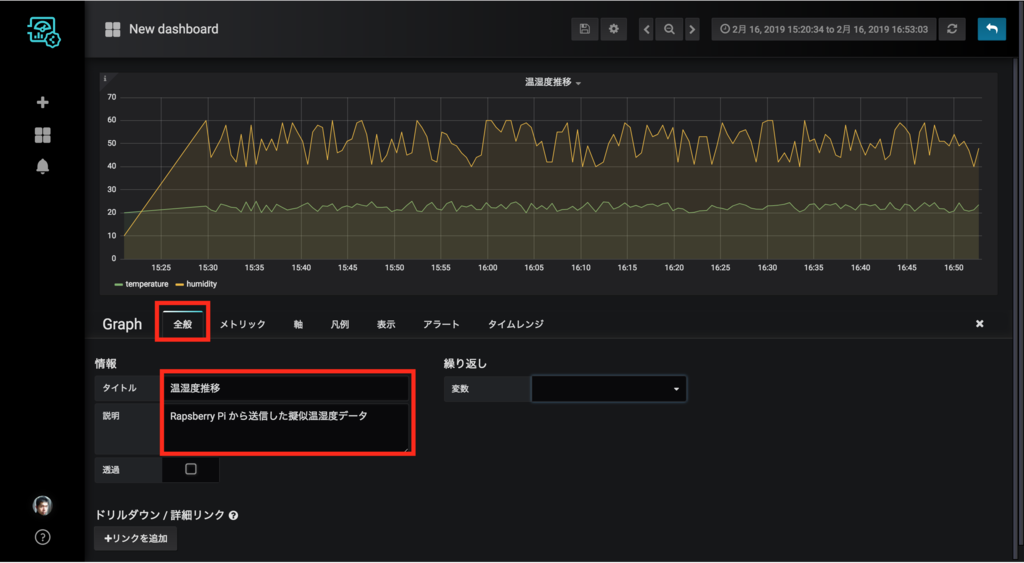Open the help question mark icon
Image resolution: width=1024 pixels, height=563 pixels.
tap(42, 538)
